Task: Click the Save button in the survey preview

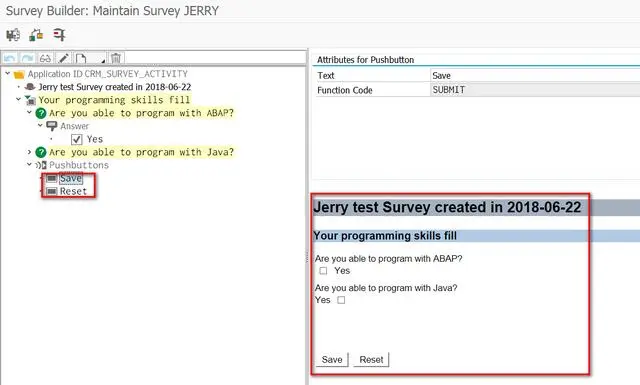Action: (x=332, y=360)
